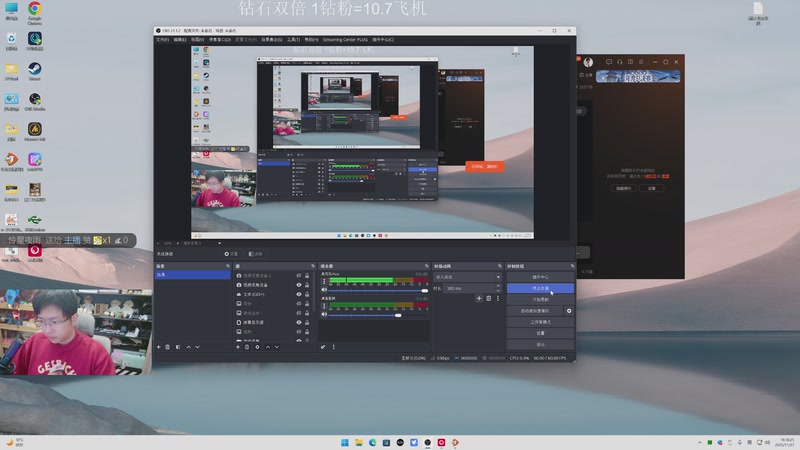The width and height of the screenshot is (800, 450).
Task: Open the mixer panel's three-dot menu at the bottom
Action: [x=334, y=347]
